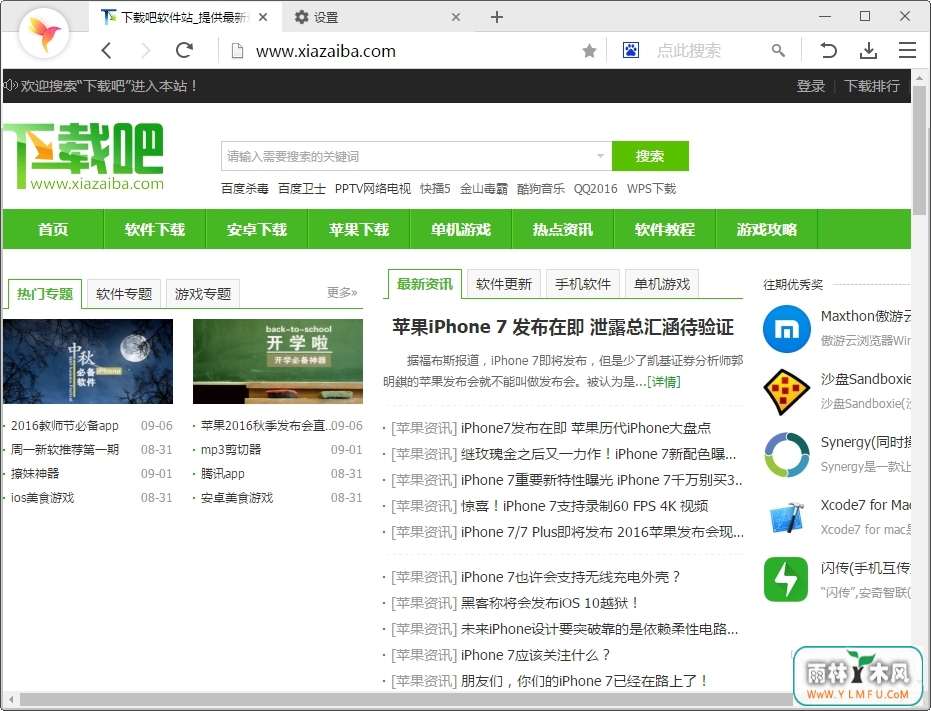Open the browser hamburger menu
This screenshot has width=931, height=711.
[x=907, y=50]
